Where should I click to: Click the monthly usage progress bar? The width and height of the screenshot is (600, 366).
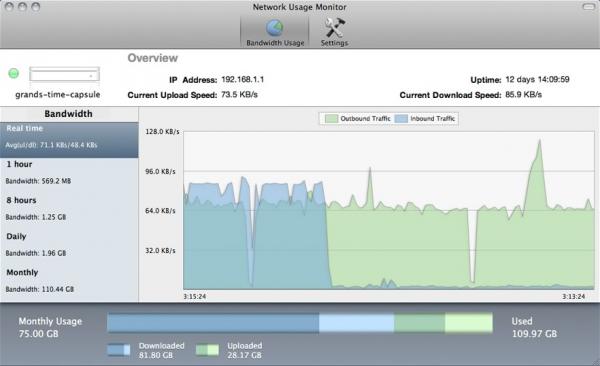click(x=300, y=322)
